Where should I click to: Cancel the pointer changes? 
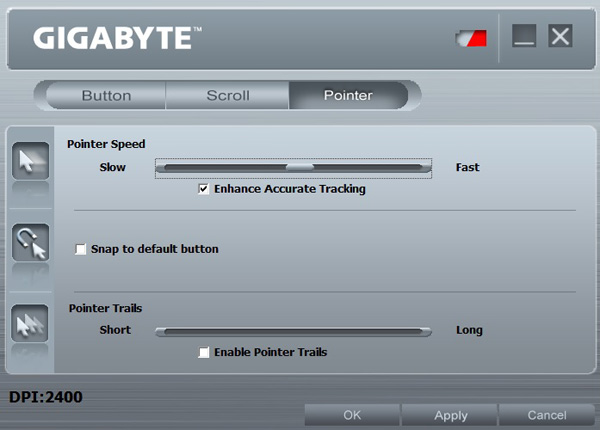pyautogui.click(x=547, y=415)
